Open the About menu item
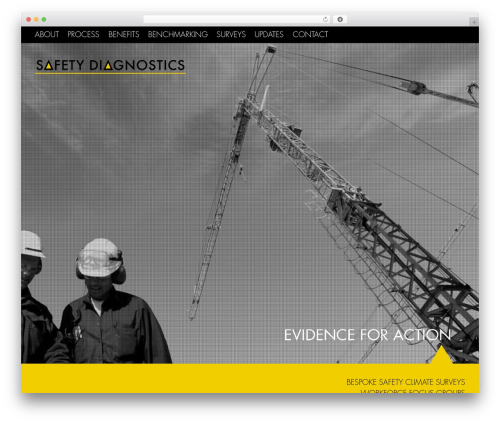Viewport: 500px width, 423px height. [x=47, y=34]
